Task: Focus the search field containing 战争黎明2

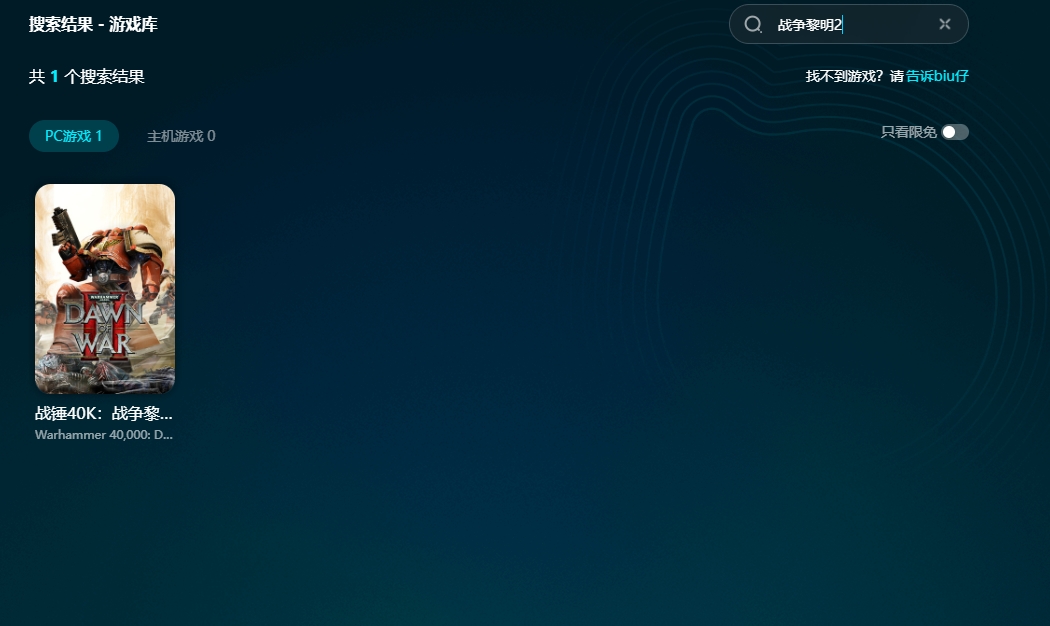Action: click(848, 24)
